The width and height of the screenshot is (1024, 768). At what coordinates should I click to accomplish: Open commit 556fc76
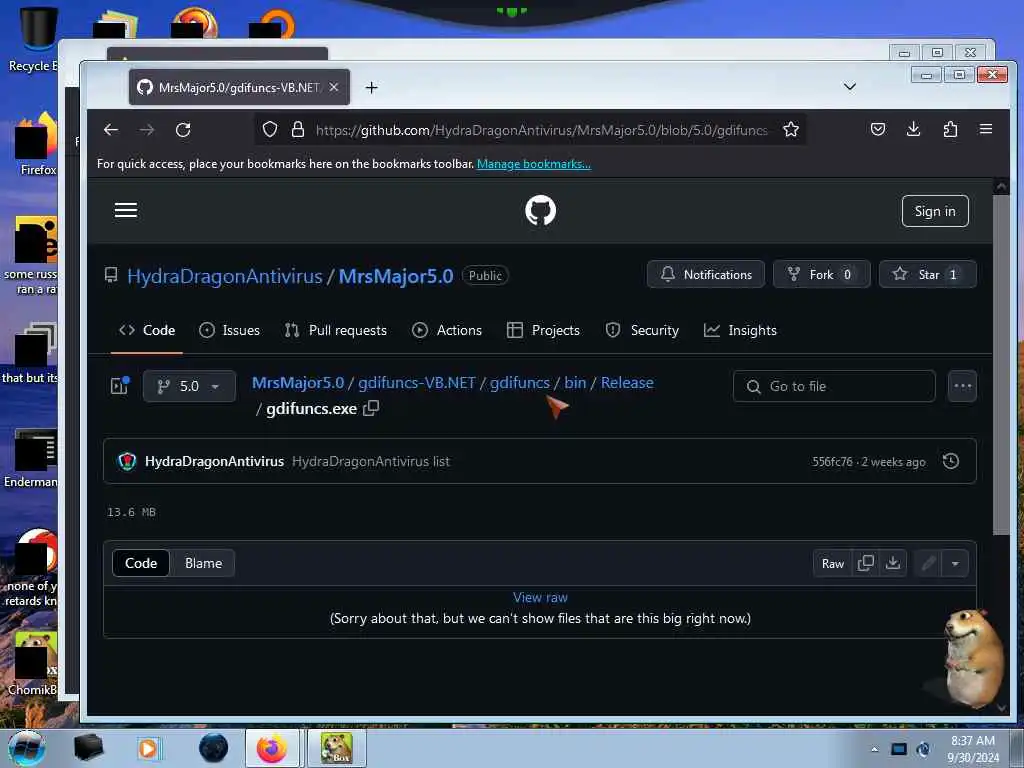[832, 462]
